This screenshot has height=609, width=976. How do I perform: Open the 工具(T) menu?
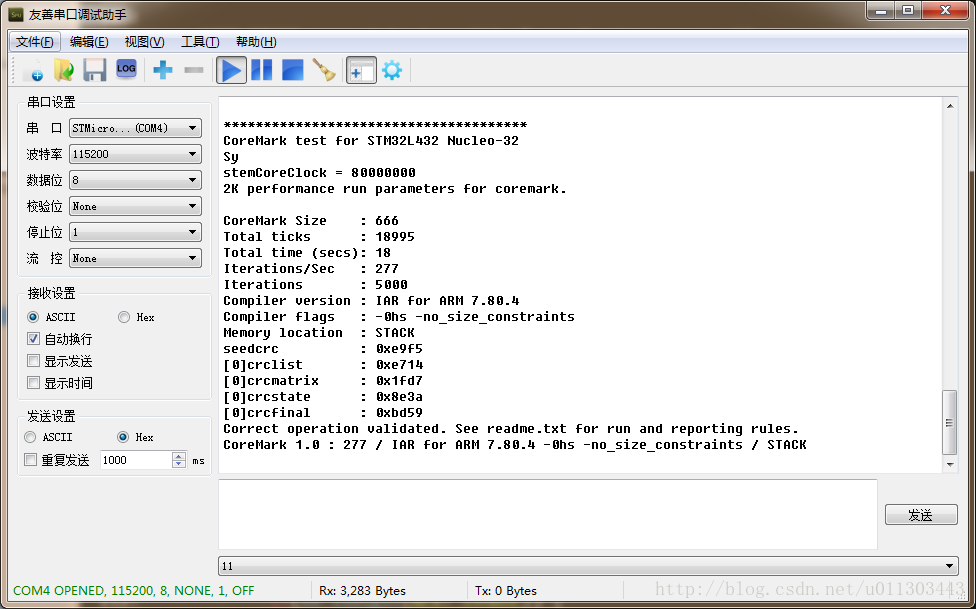tap(200, 42)
